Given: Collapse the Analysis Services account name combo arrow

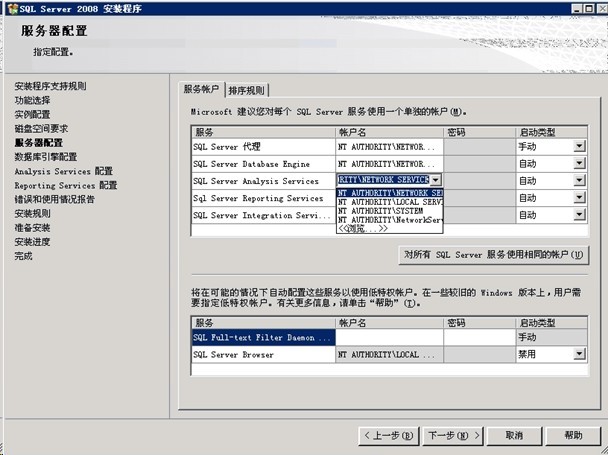Looking at the screenshot, I should point(436,180).
